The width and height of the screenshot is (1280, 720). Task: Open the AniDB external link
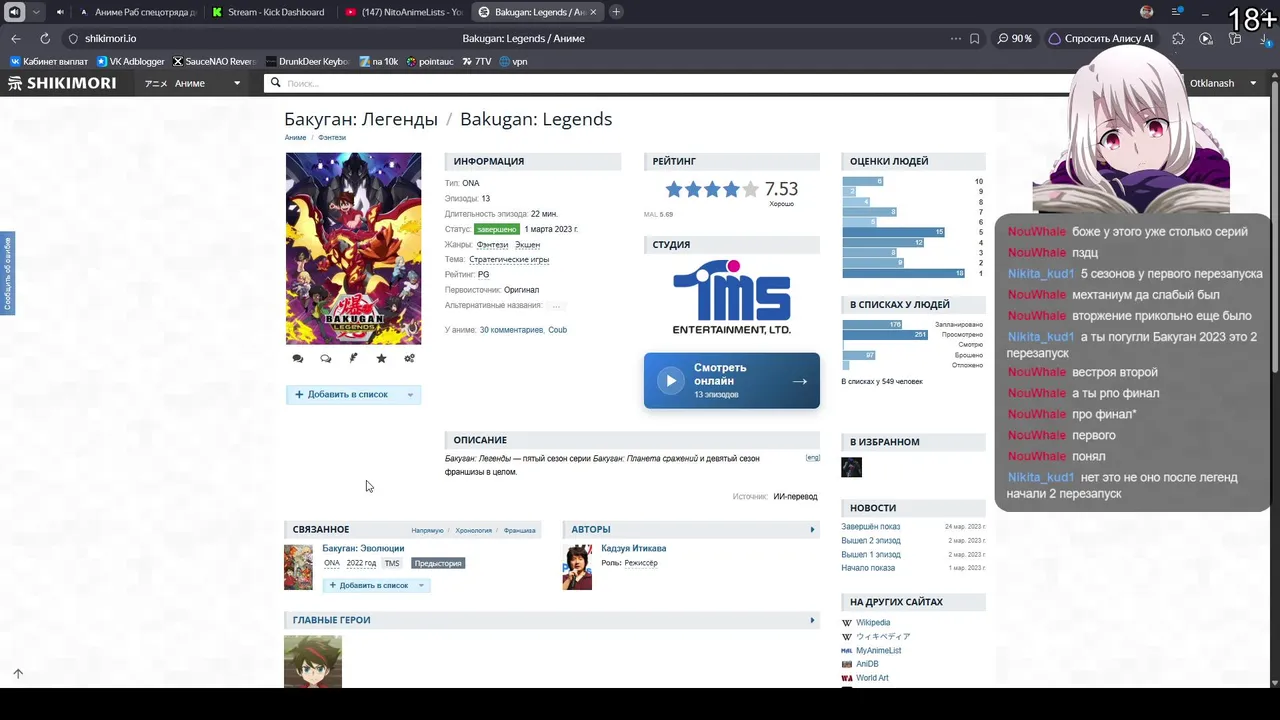pyautogui.click(x=866, y=664)
